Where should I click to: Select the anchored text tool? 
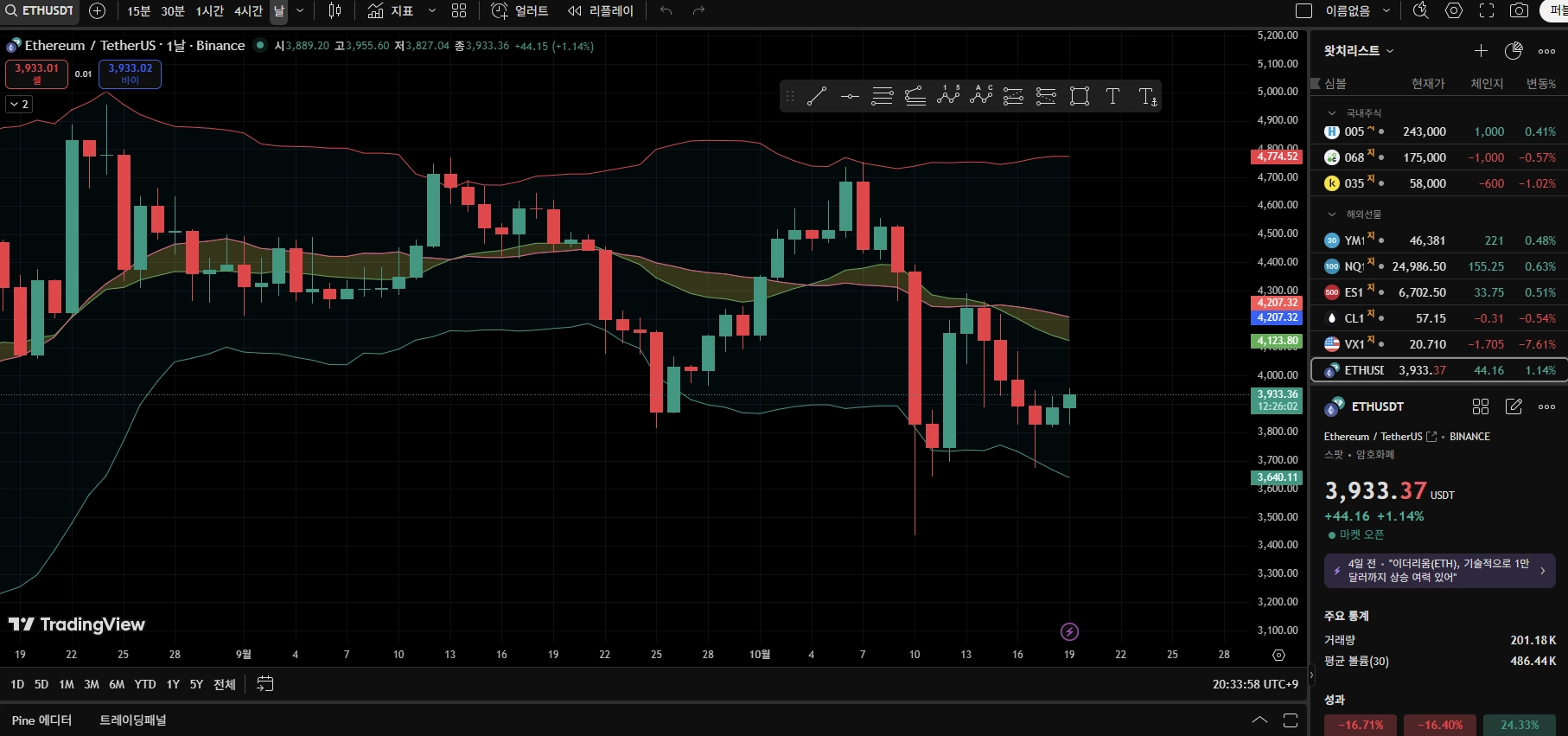(1147, 96)
